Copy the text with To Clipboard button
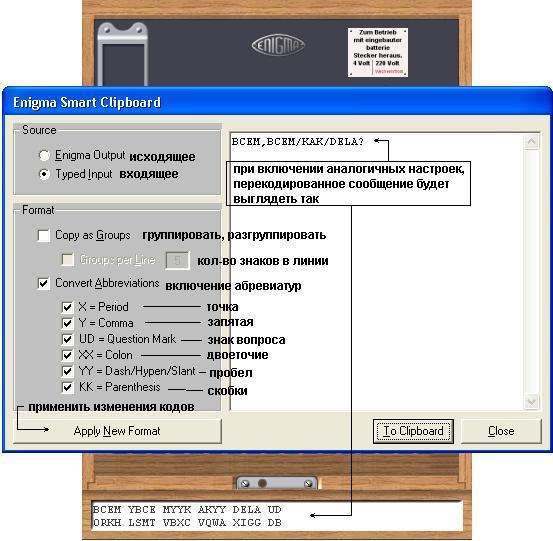 click(x=413, y=431)
